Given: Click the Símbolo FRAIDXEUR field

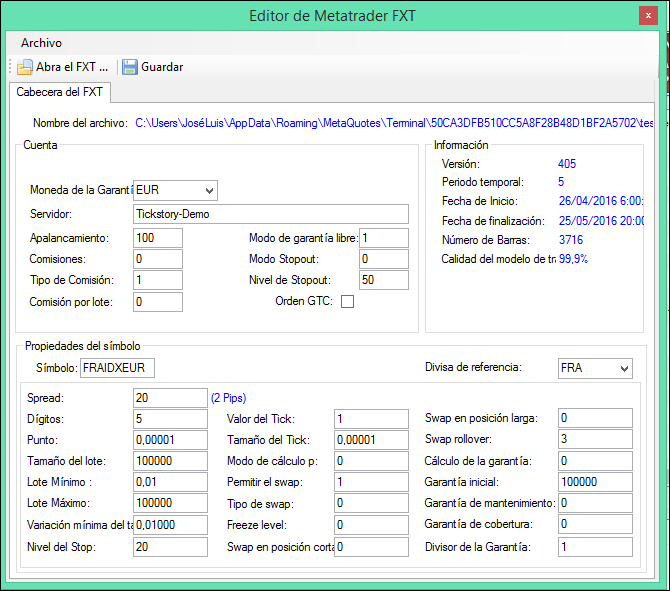Looking at the screenshot, I should [117, 369].
